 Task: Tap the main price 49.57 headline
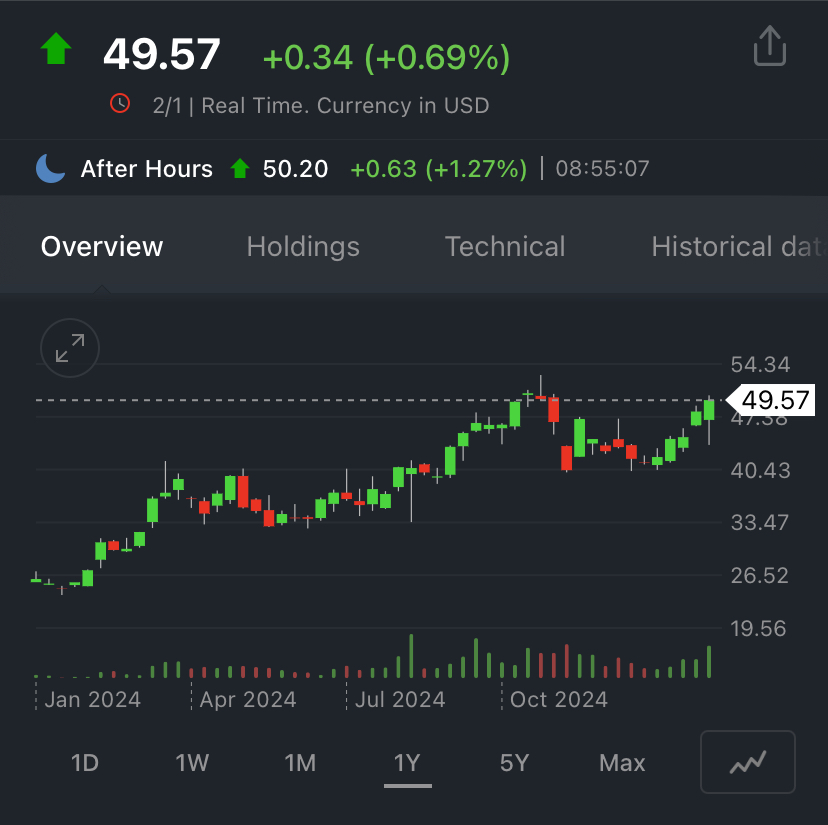(162, 54)
